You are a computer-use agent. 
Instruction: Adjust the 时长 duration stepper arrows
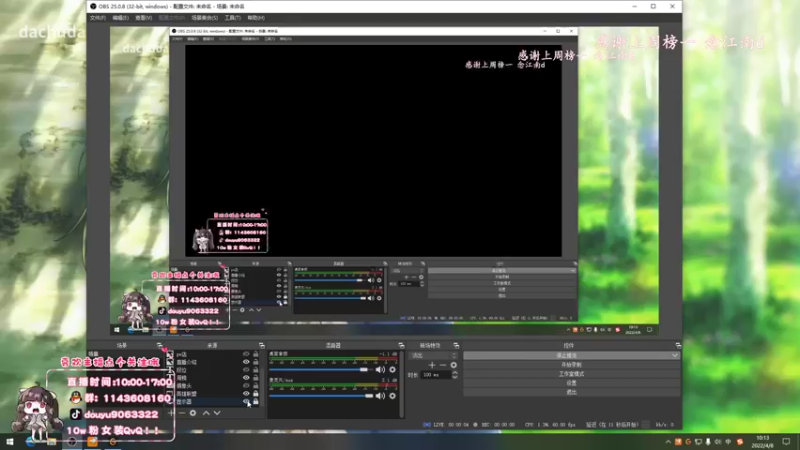455,374
